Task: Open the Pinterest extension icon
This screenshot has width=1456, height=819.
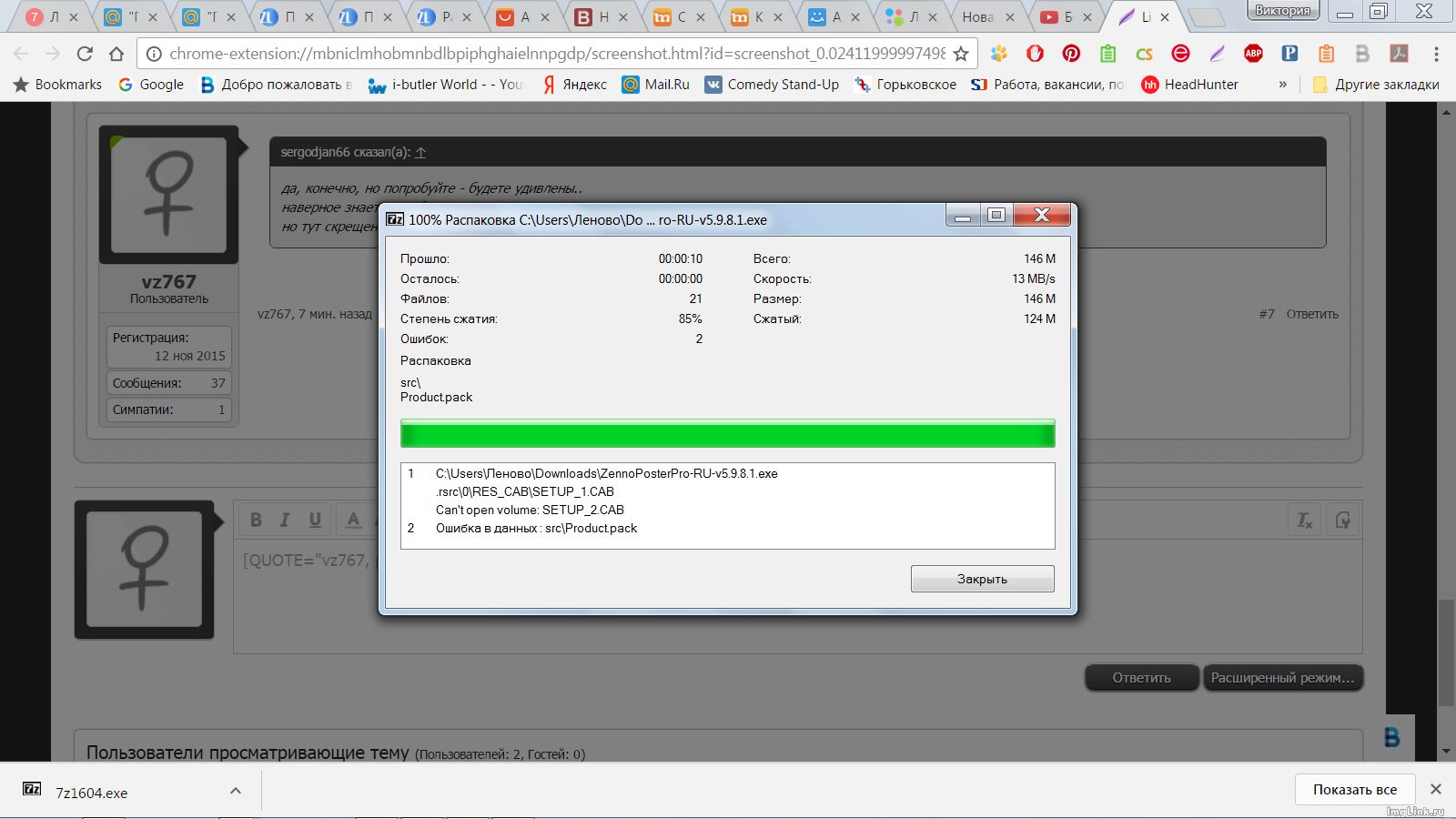Action: 1071,54
